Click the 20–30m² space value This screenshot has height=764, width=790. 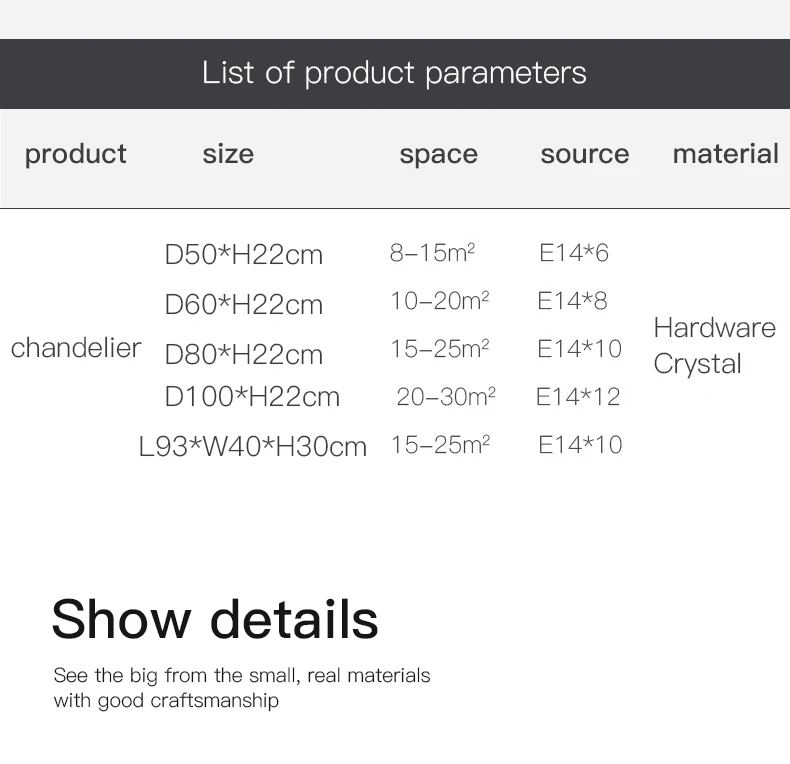click(x=446, y=397)
